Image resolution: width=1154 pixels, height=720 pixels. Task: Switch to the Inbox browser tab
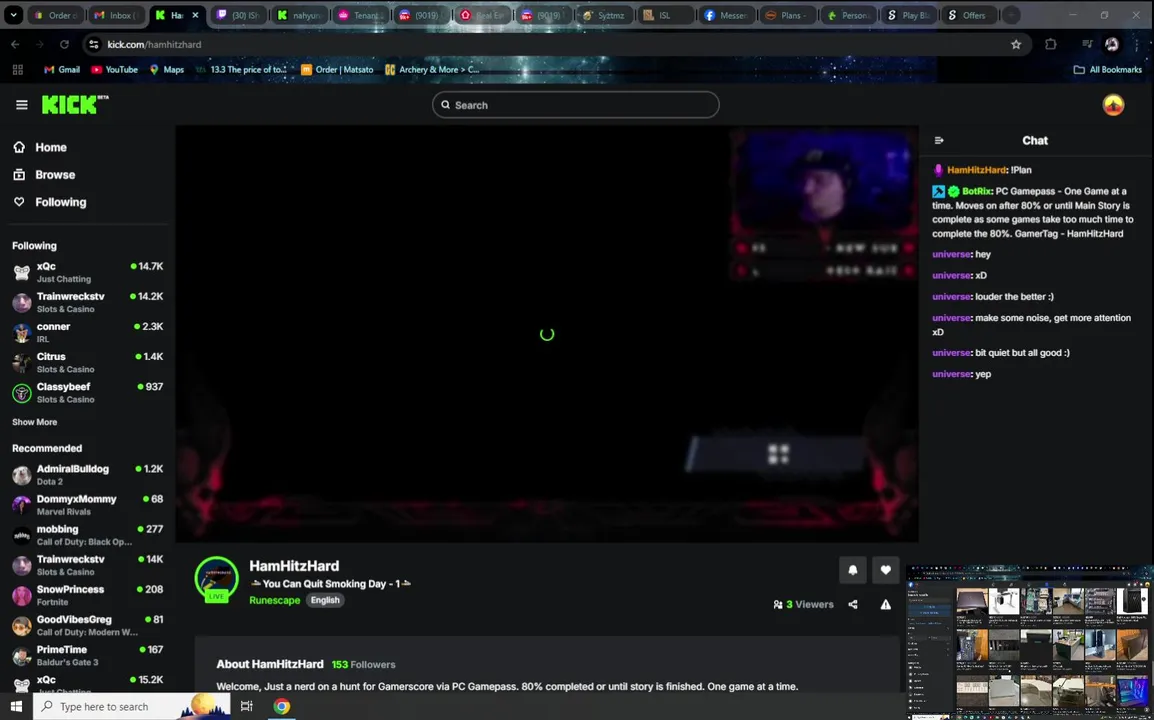(x=116, y=15)
